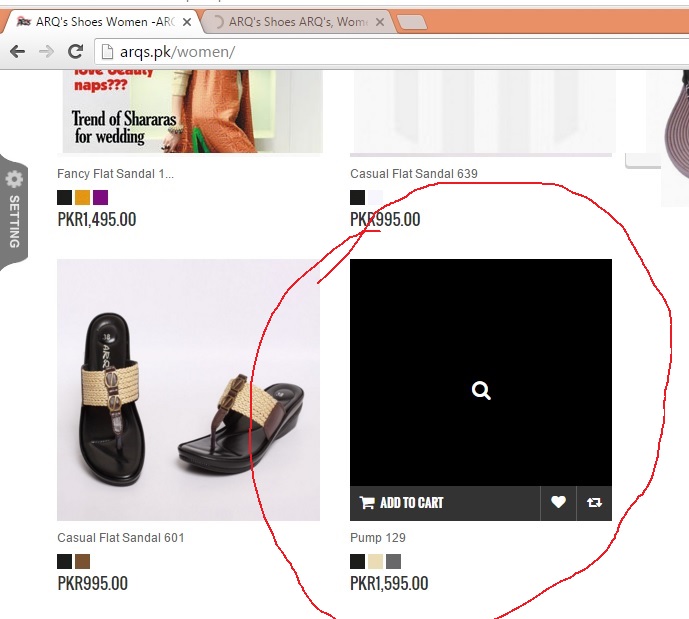The image size is (689, 619).
Task: Click the browser forward arrow
Action: tap(46, 51)
